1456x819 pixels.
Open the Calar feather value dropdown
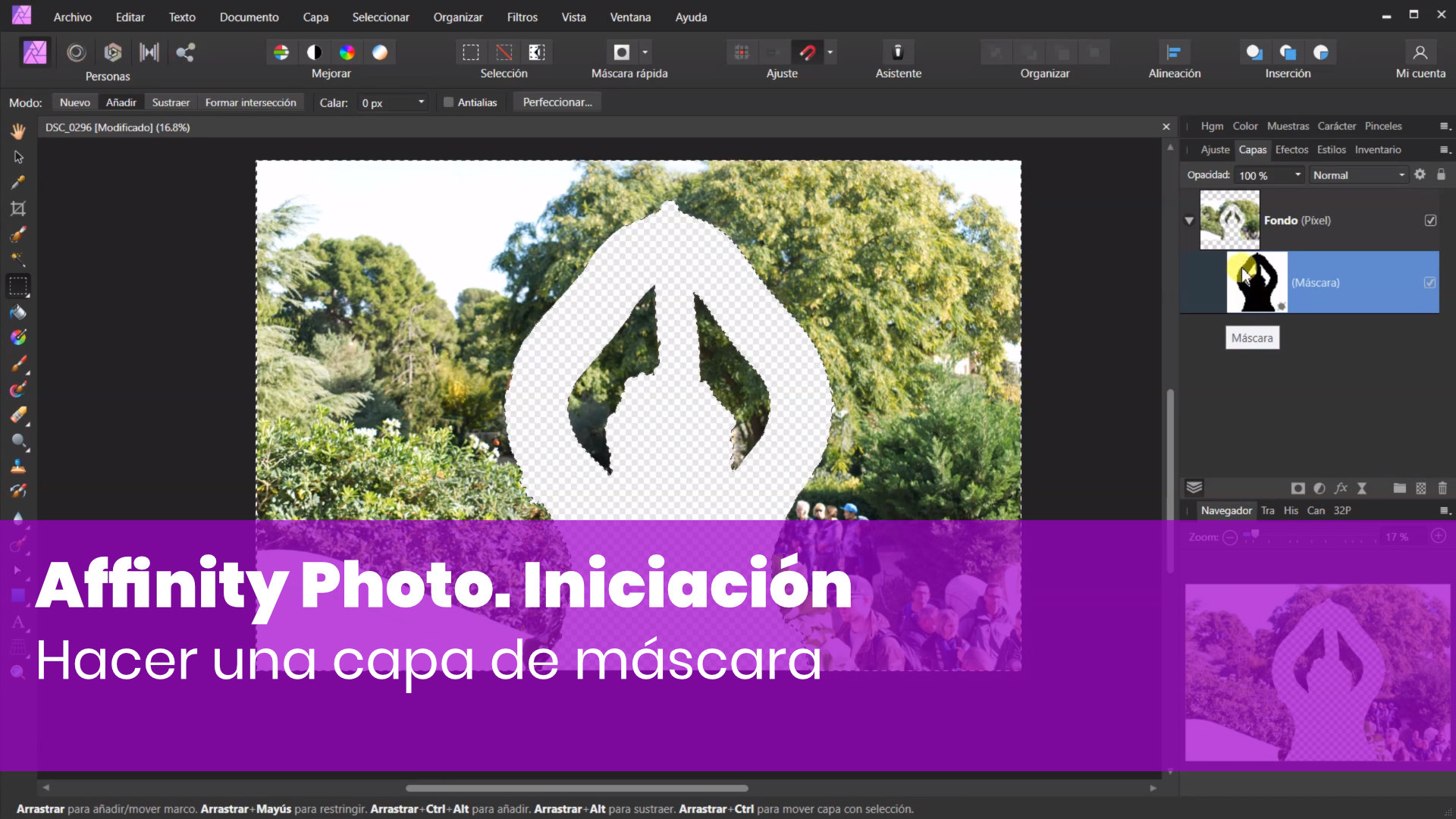click(422, 102)
